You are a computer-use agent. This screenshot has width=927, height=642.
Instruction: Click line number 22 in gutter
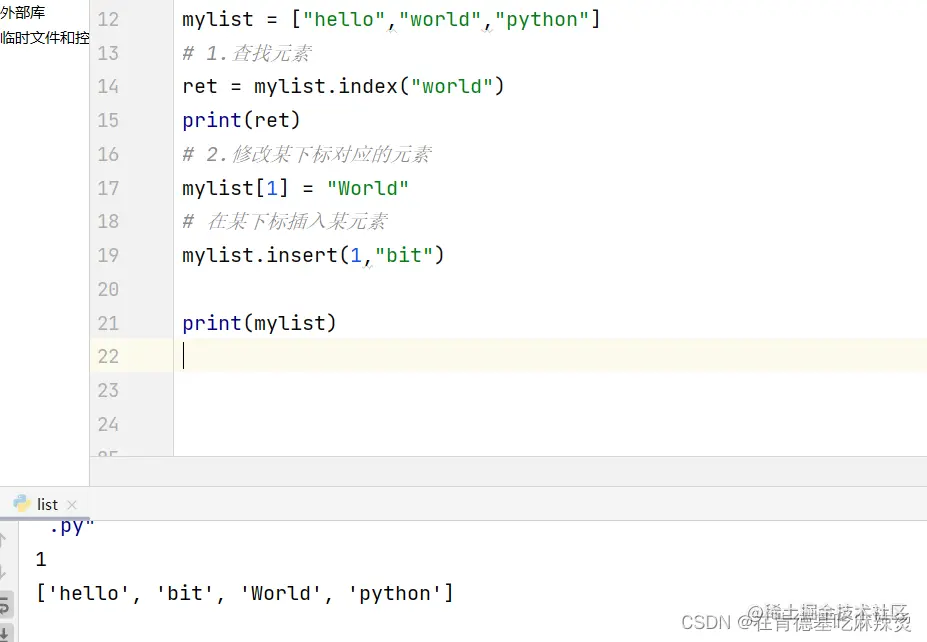(x=108, y=356)
